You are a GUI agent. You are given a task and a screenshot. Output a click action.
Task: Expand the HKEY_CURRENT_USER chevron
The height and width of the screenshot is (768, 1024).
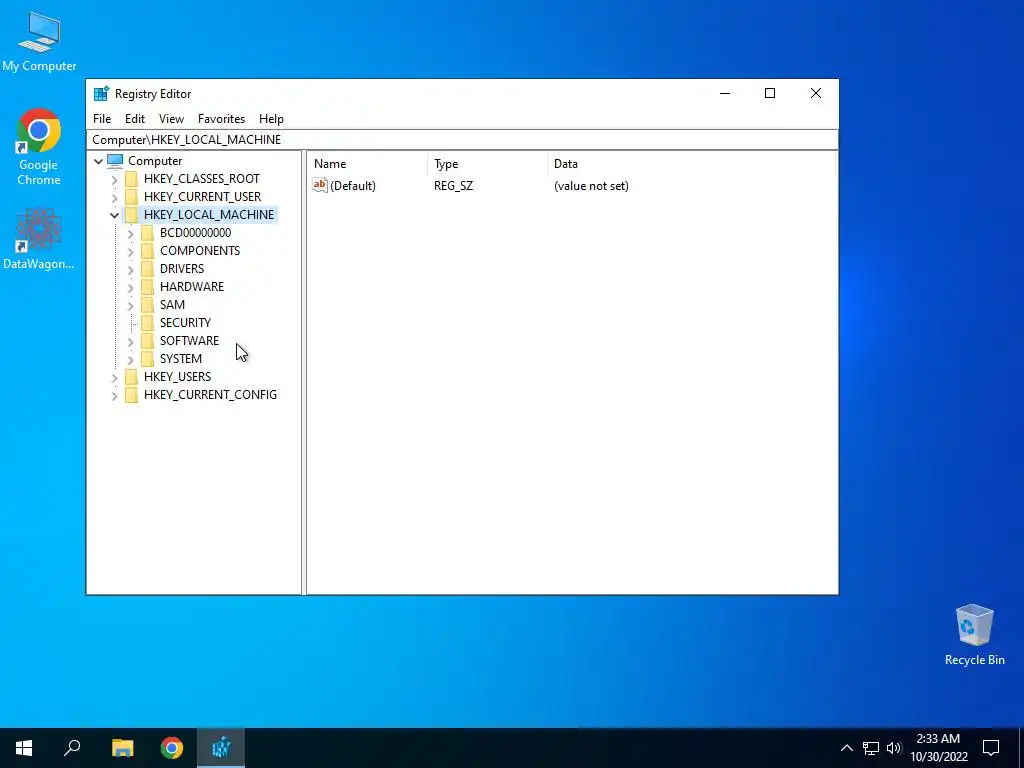pyautogui.click(x=115, y=197)
